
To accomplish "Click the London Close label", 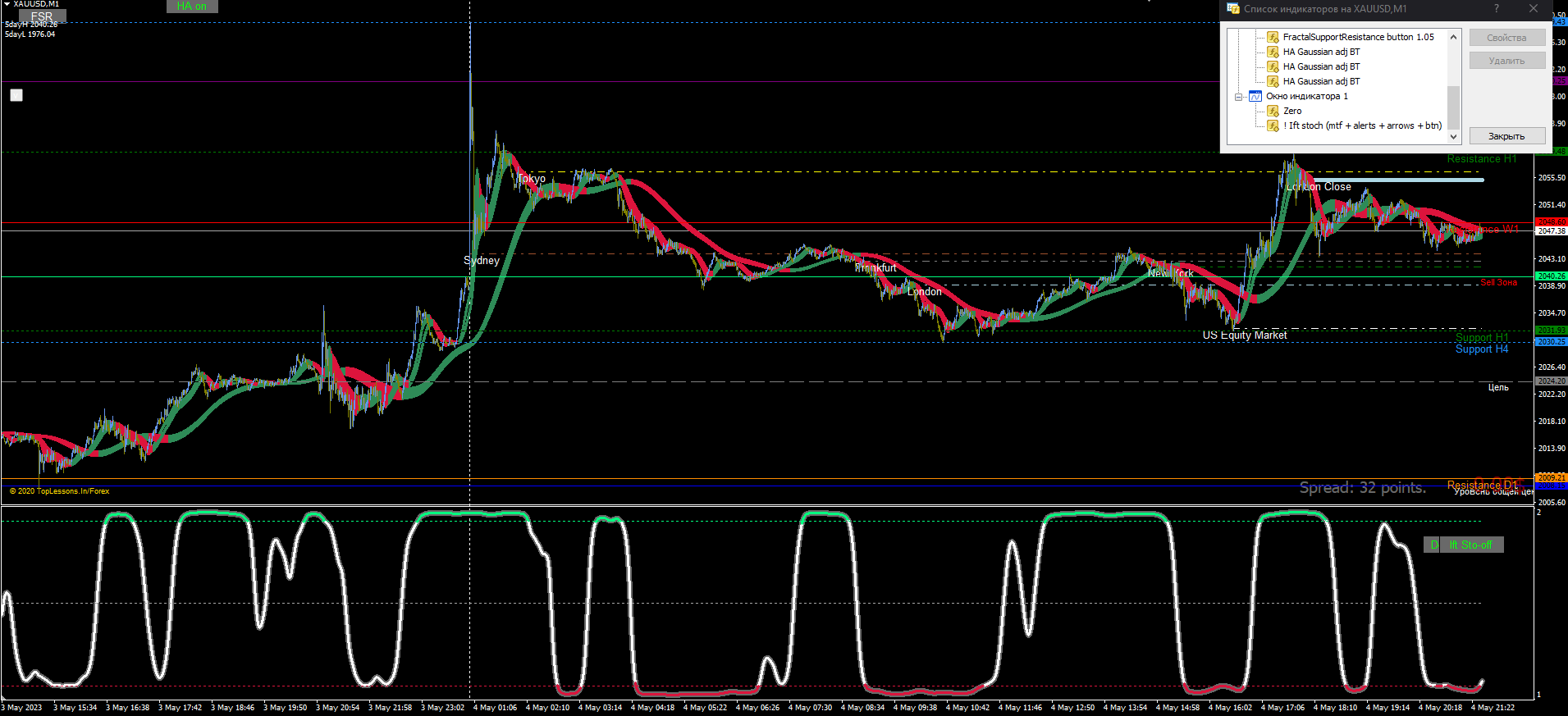I will 1319,186.
